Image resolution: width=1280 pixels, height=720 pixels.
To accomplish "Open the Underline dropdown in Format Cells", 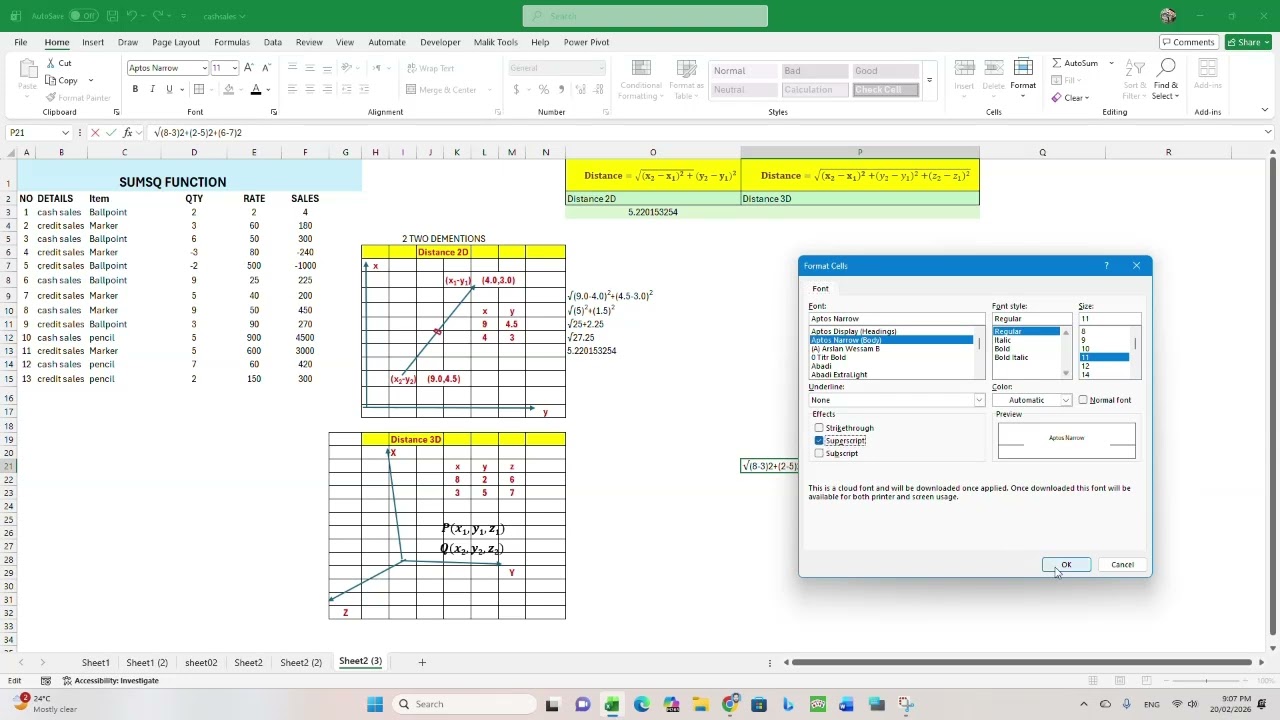I will pyautogui.click(x=979, y=400).
